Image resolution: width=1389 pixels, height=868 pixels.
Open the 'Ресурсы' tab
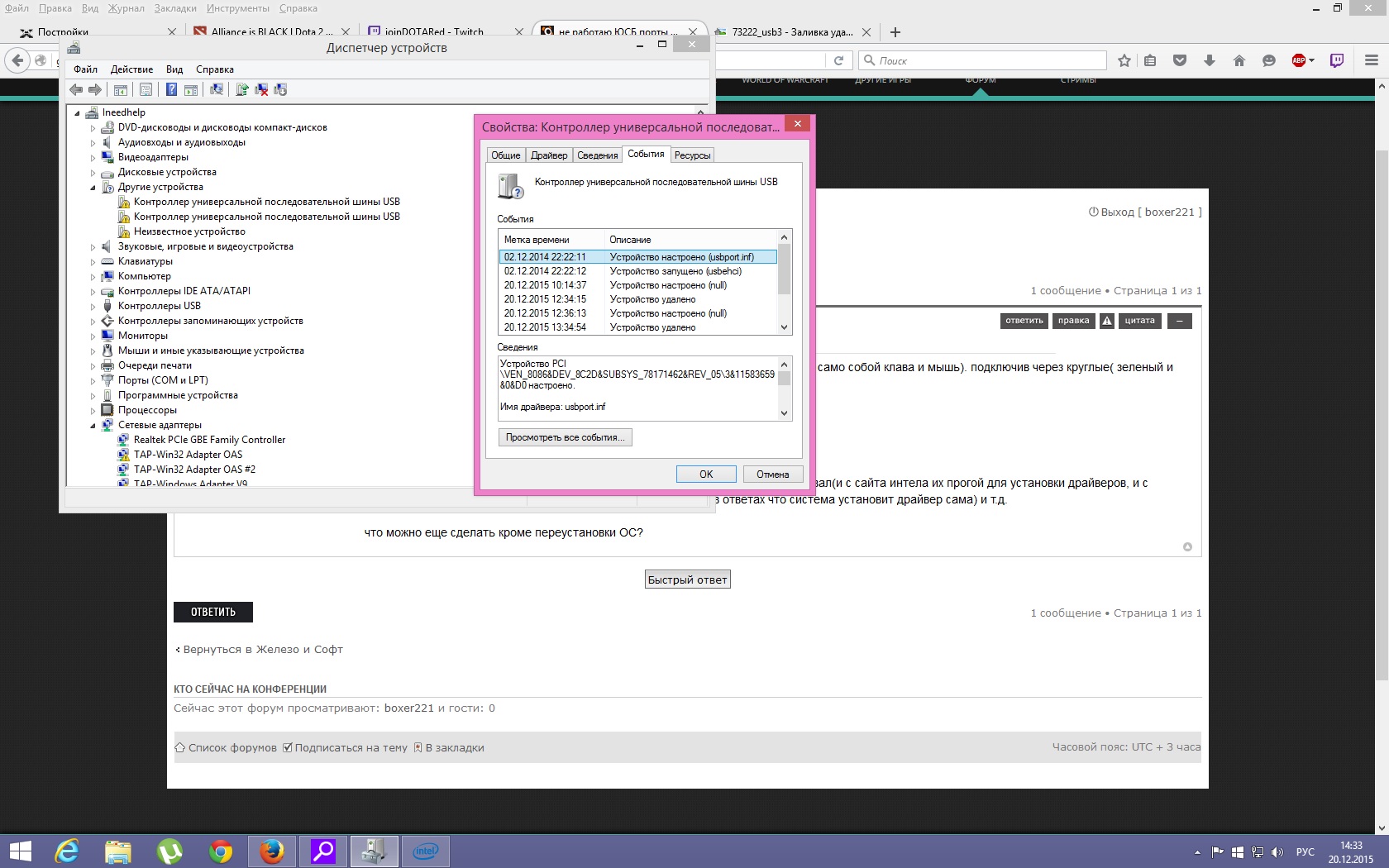692,155
